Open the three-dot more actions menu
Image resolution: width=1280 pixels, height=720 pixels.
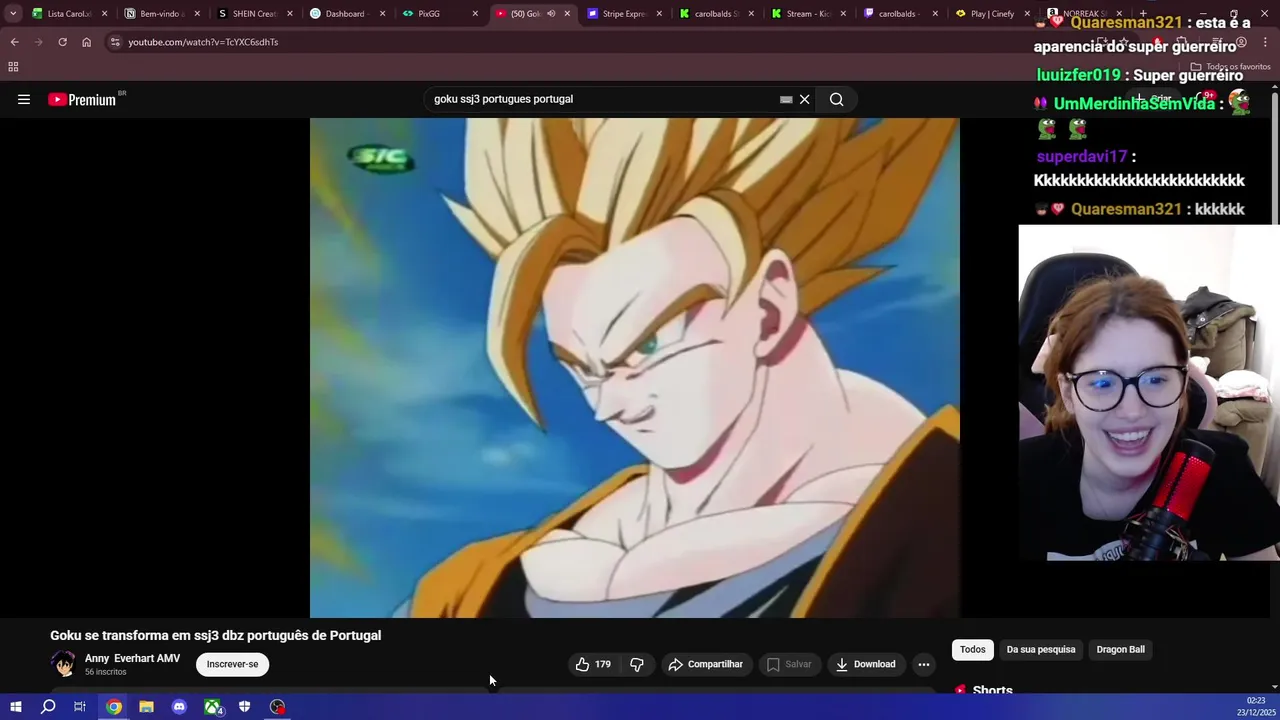click(x=924, y=664)
